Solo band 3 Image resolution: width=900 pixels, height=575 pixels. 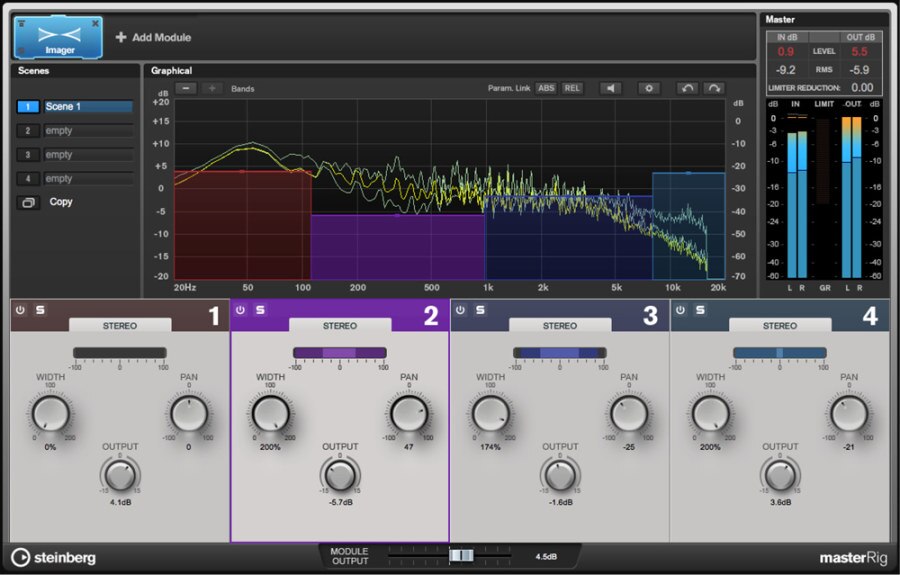480,310
